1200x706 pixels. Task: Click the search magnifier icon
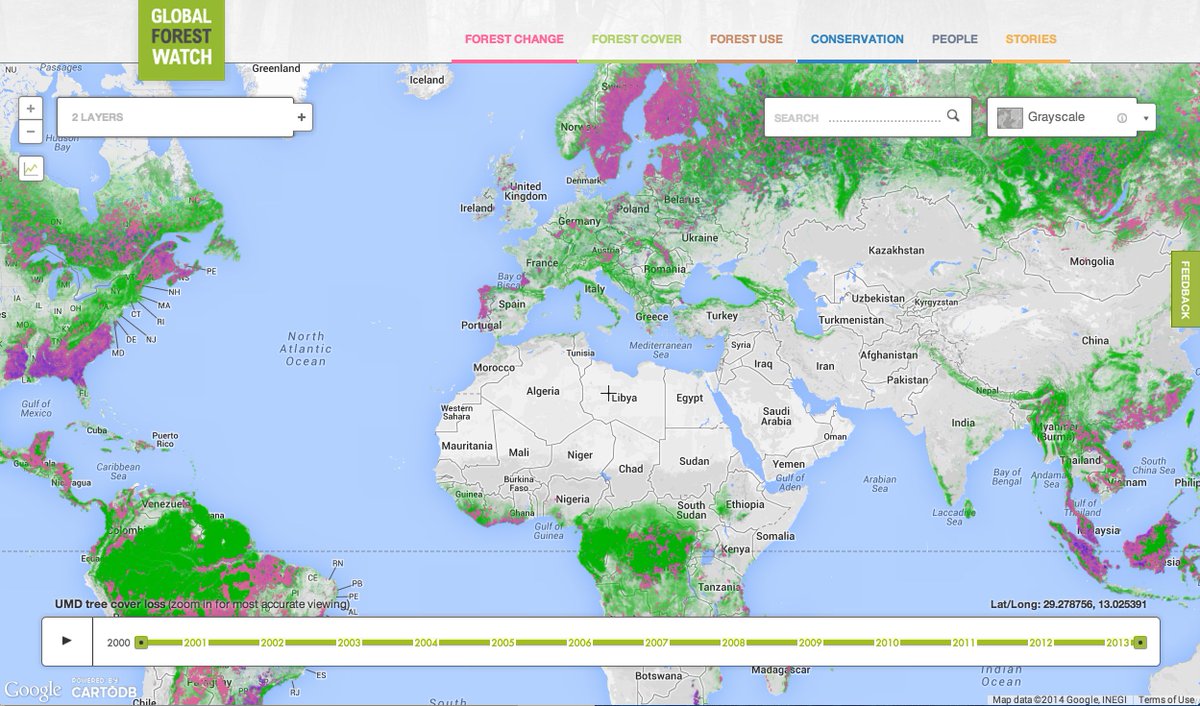[x=953, y=116]
